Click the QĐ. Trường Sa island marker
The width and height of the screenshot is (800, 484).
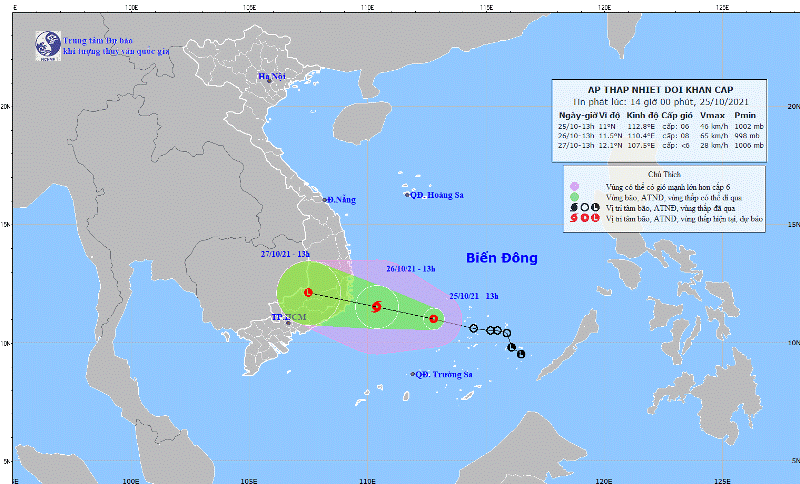pos(412,374)
